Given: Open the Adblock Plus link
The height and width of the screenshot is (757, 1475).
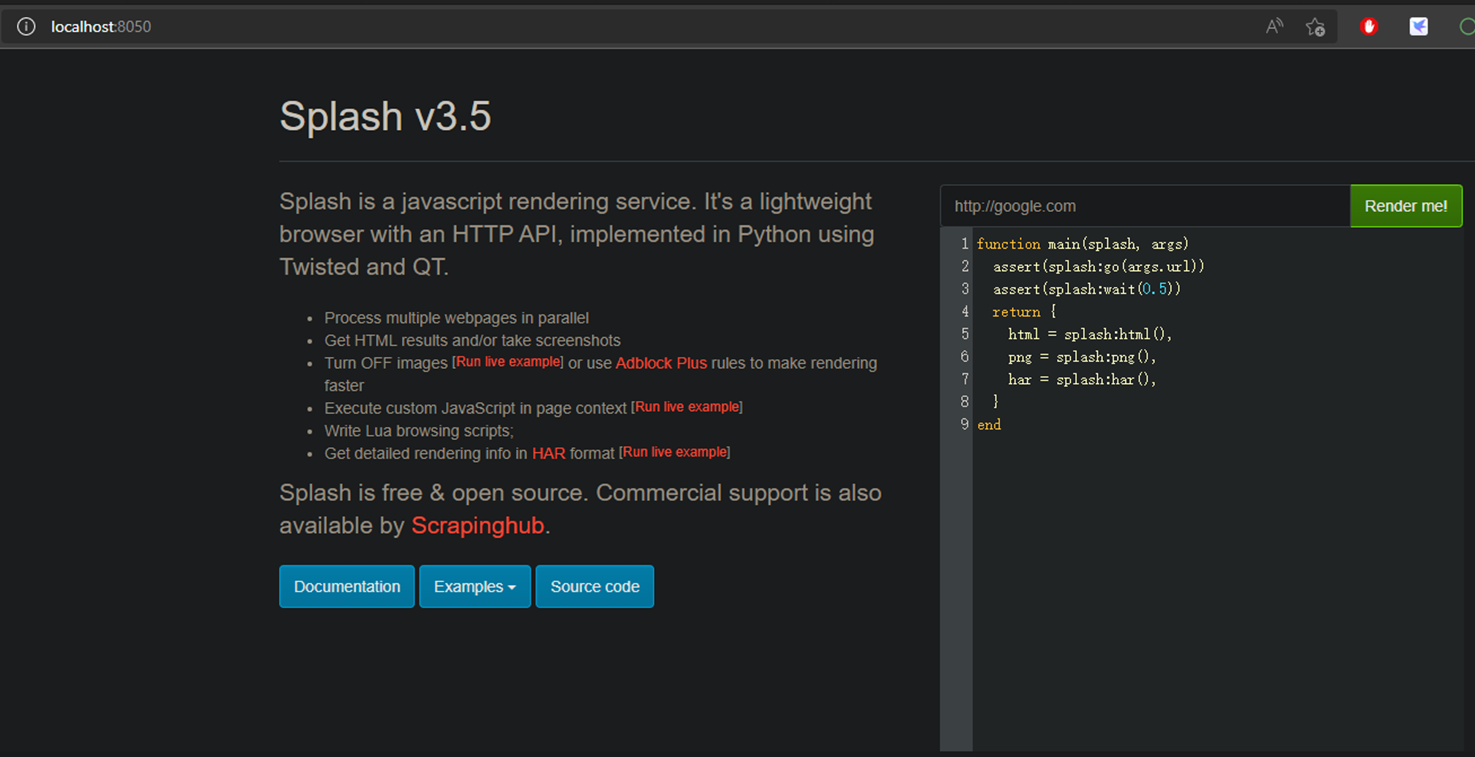Looking at the screenshot, I should coord(660,362).
